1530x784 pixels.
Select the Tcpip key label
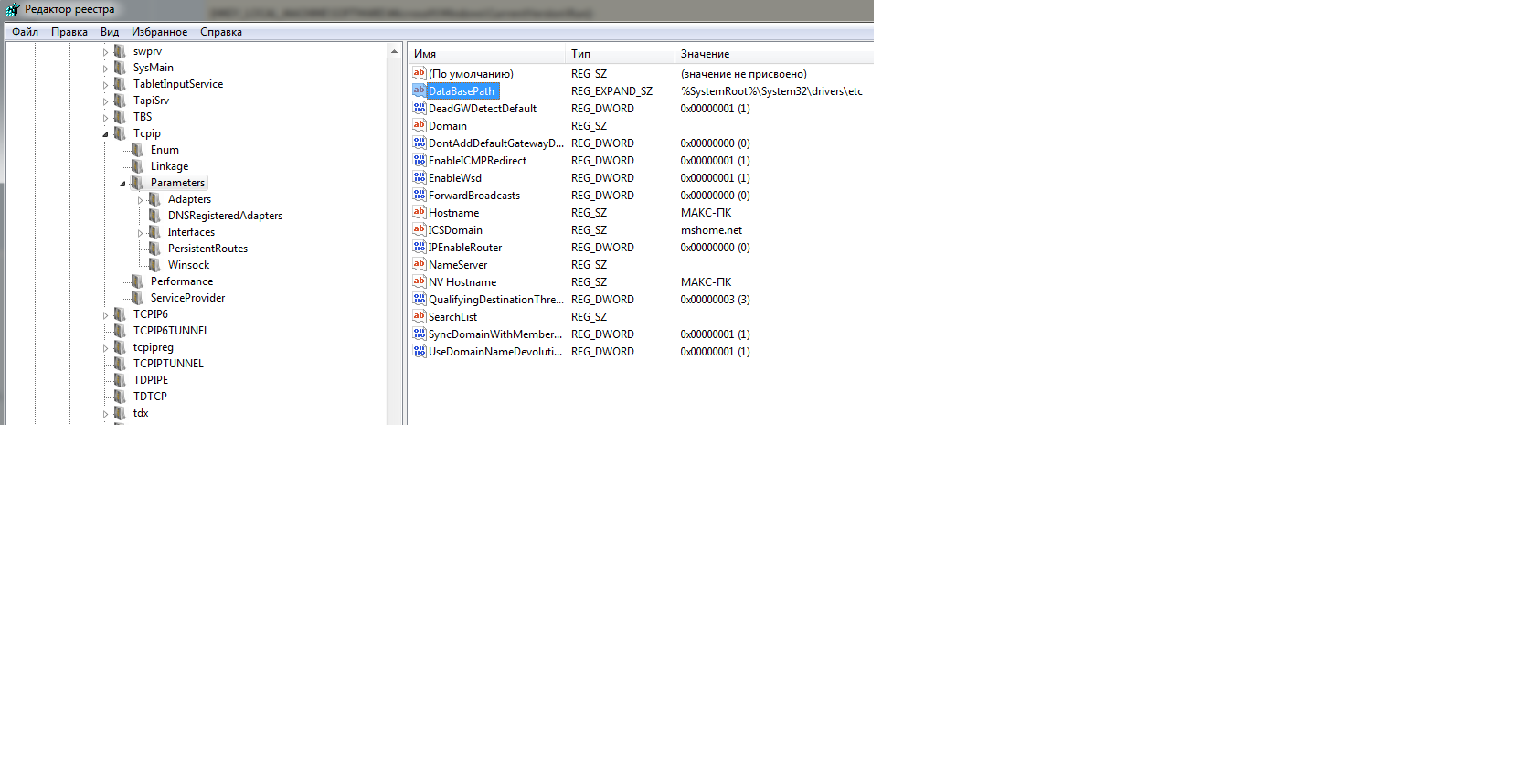146,133
